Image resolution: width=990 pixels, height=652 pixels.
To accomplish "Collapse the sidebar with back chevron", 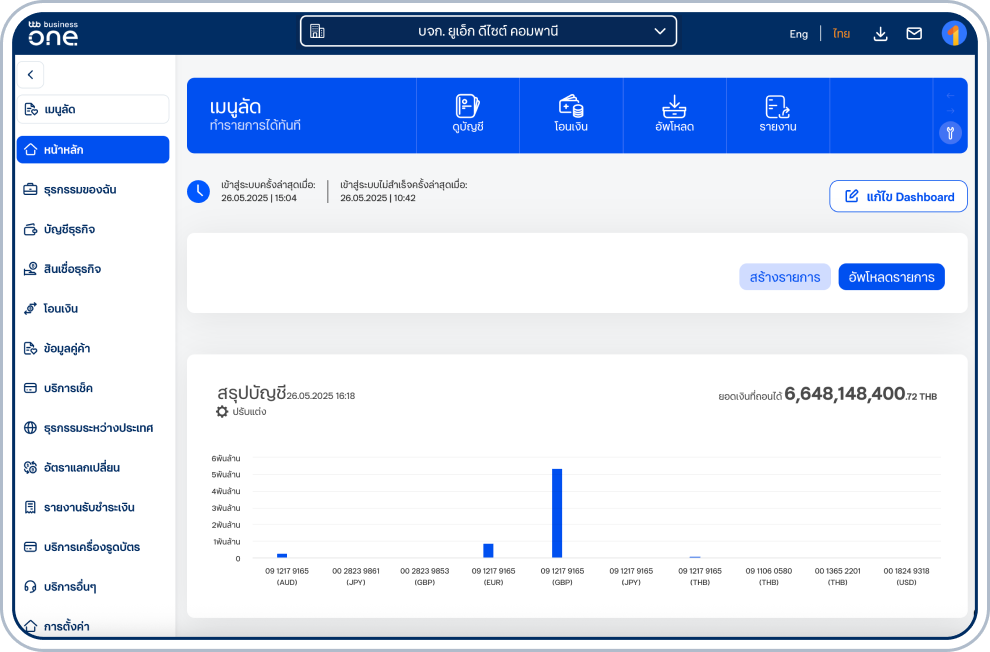I will (30, 74).
